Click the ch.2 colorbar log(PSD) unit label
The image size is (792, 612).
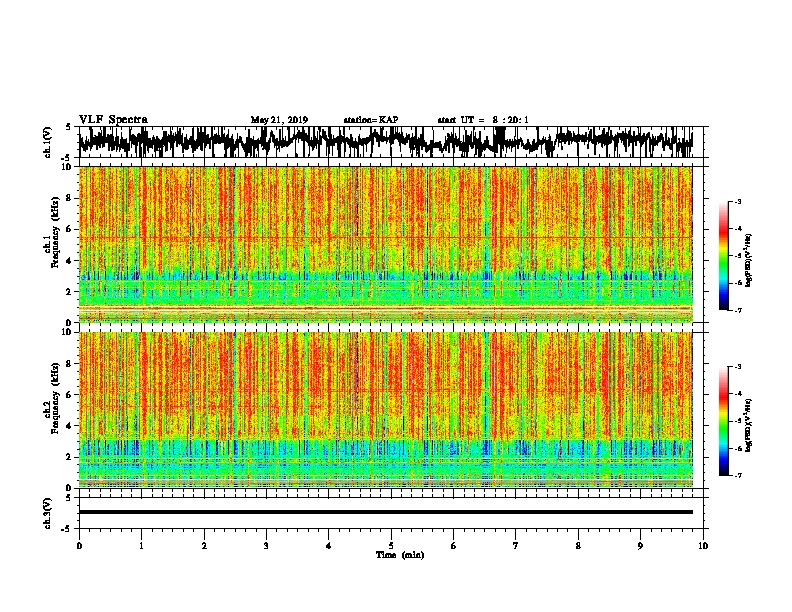(748, 425)
